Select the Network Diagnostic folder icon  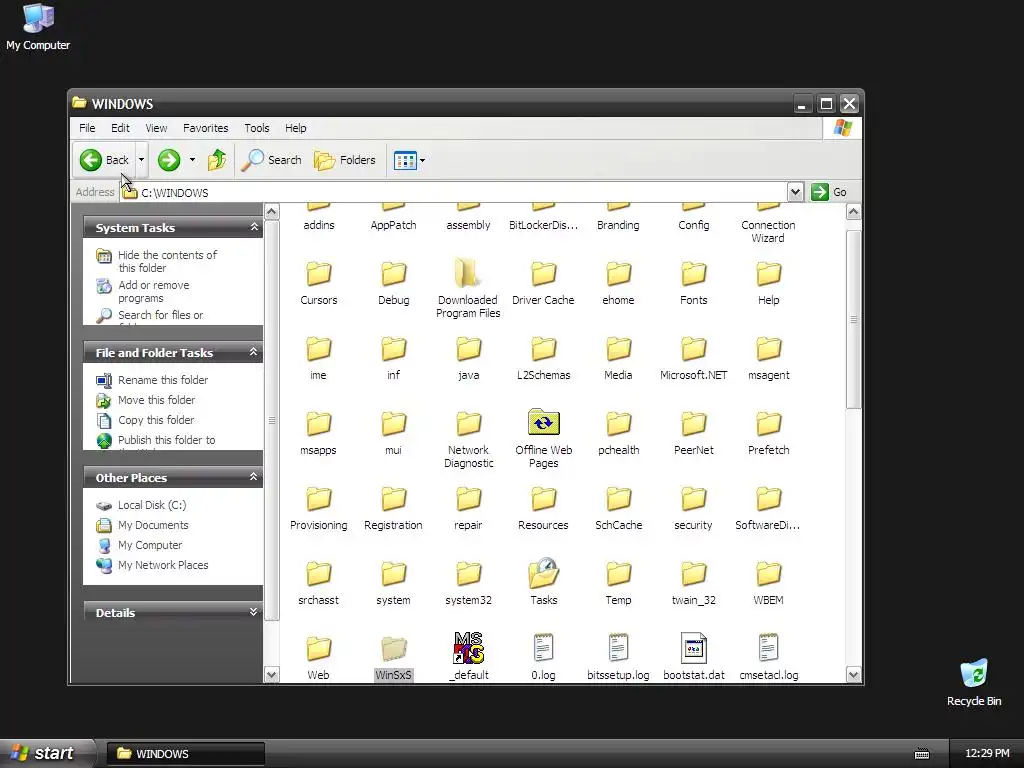(468, 424)
